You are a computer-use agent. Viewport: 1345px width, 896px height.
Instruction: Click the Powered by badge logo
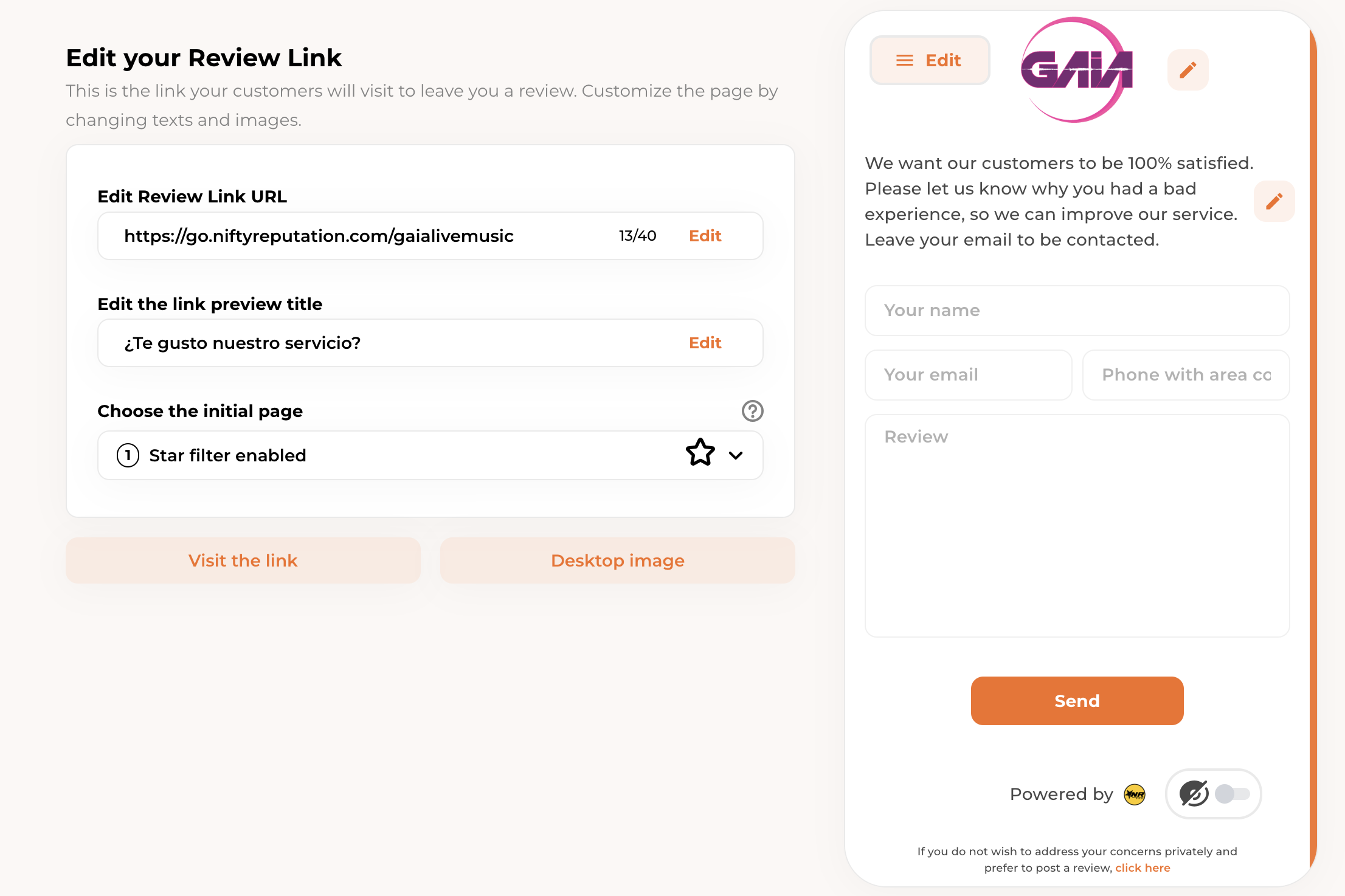[1134, 794]
